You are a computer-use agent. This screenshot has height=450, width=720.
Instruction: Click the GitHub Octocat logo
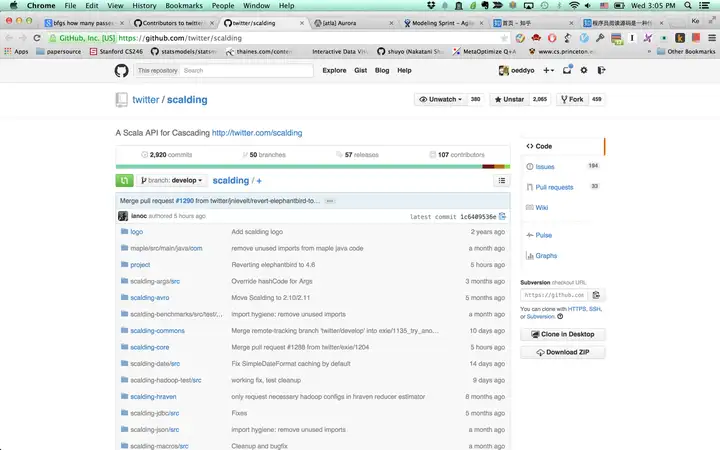pyautogui.click(x=122, y=71)
